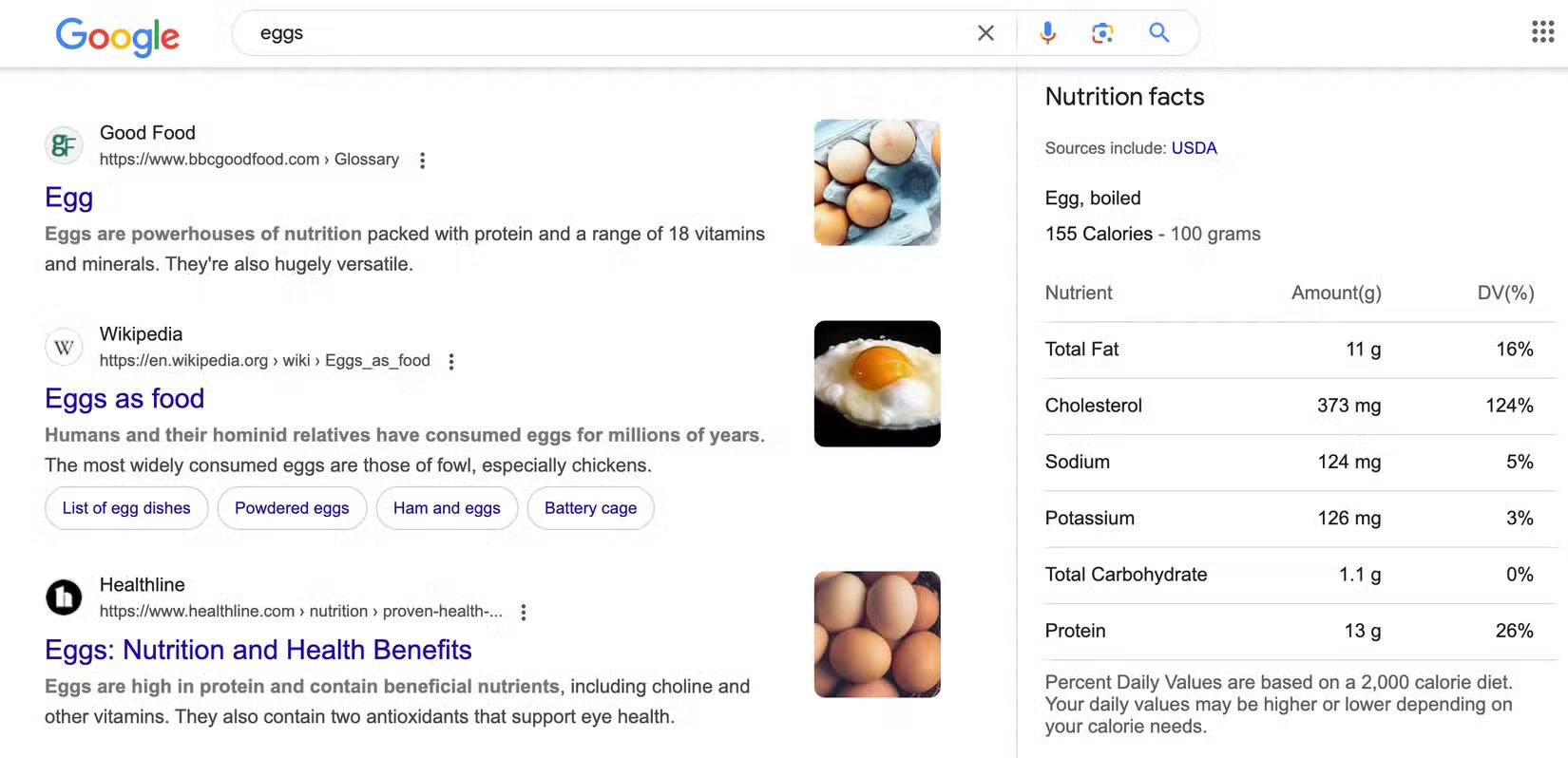
Task: Open "Eggs: Nutrition and Health Benefits" result
Action: 258,650
